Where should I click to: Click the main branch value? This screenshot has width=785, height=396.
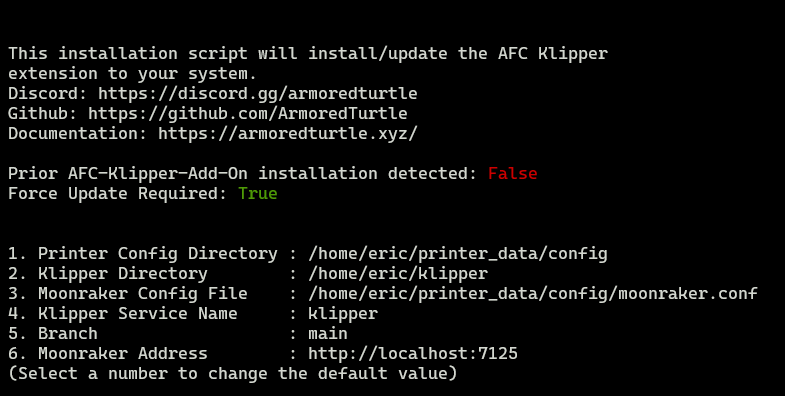click(x=328, y=333)
